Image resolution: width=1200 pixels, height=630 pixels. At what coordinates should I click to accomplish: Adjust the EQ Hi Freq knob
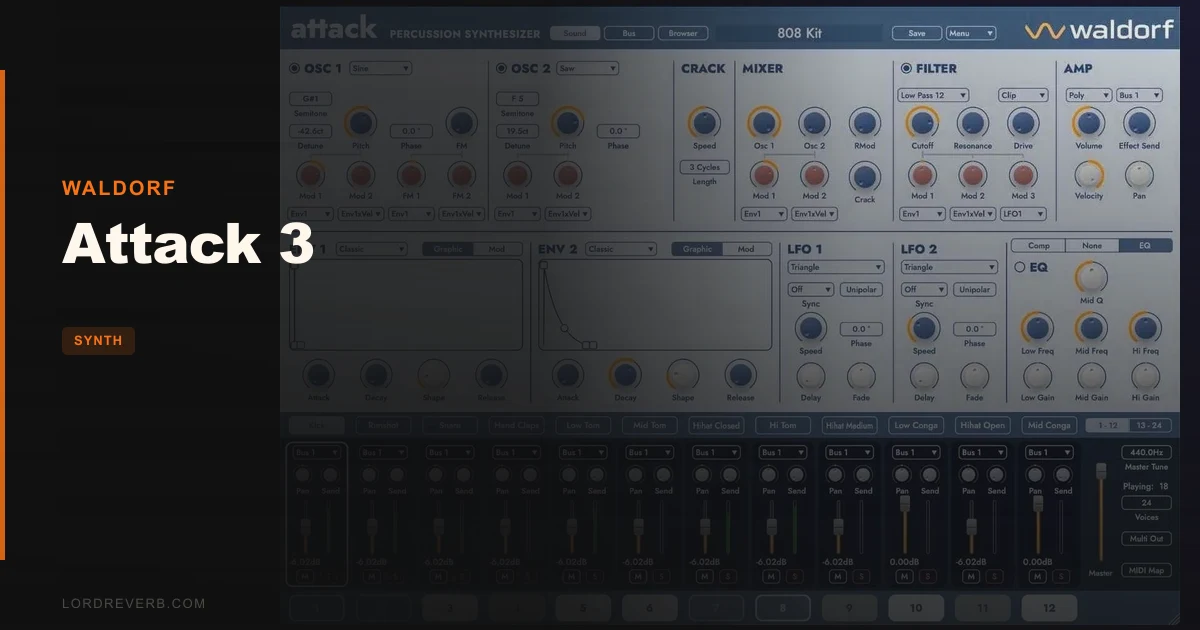pyautogui.click(x=1145, y=328)
